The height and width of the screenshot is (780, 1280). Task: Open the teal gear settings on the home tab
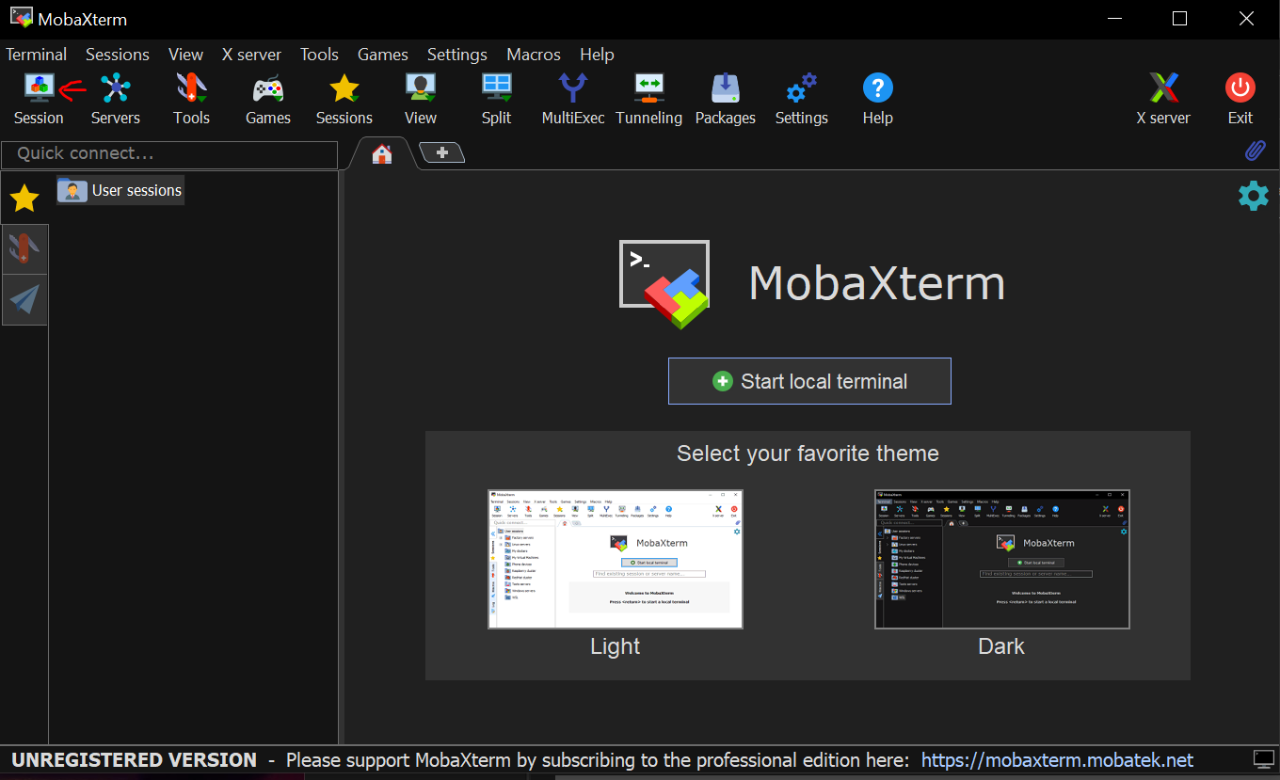tap(1253, 196)
